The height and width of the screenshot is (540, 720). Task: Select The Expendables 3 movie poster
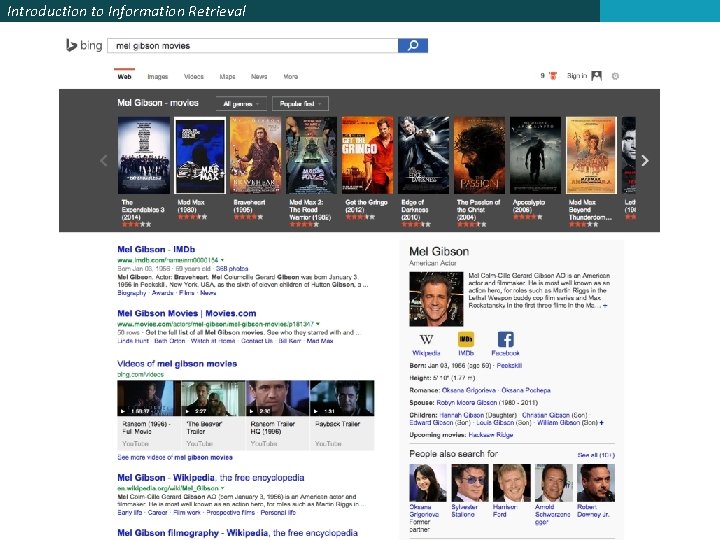tap(144, 155)
